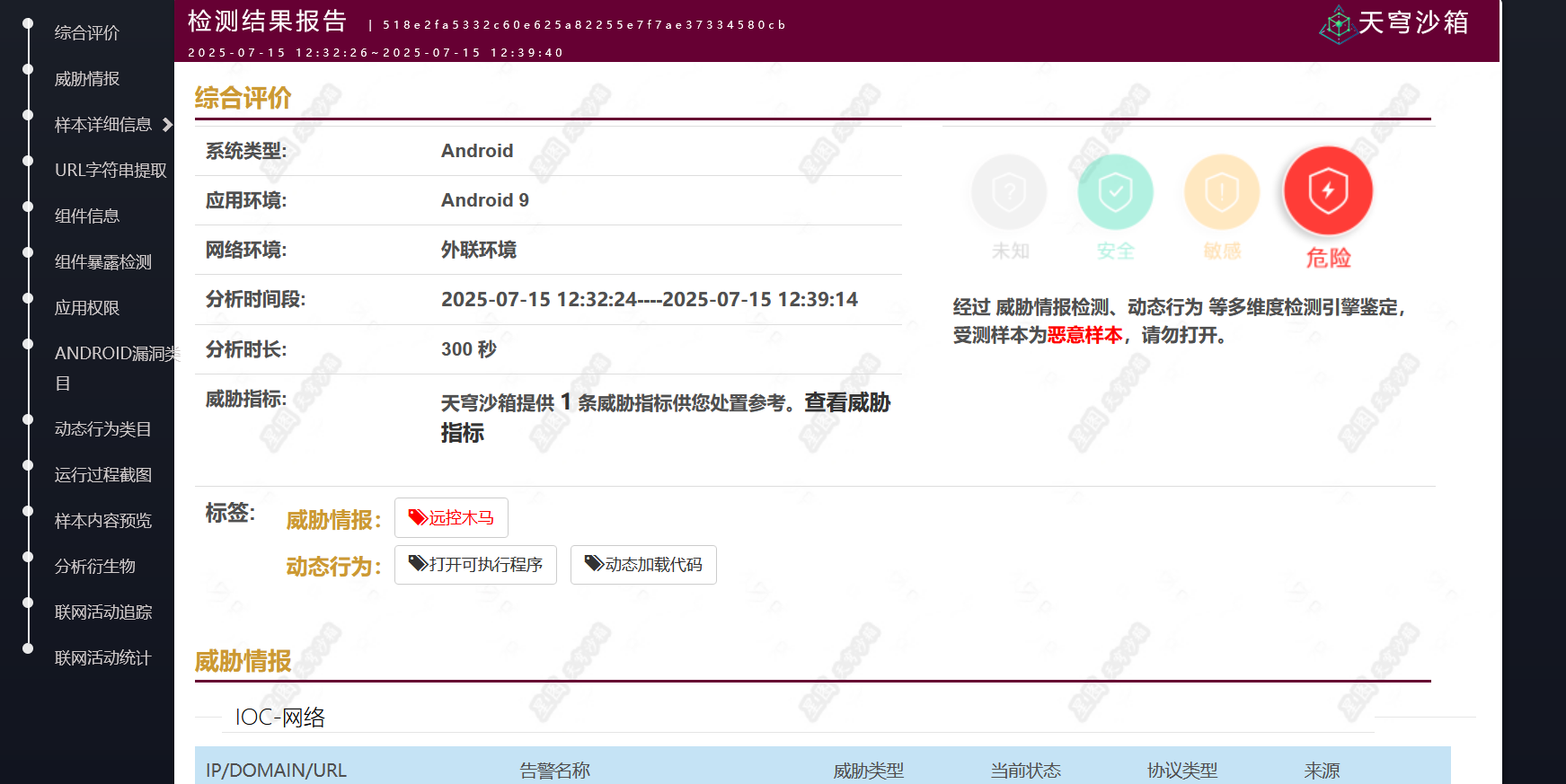Go to 动态行为类目 in sidebar
Viewport: 1566px width, 784px height.
click(102, 429)
